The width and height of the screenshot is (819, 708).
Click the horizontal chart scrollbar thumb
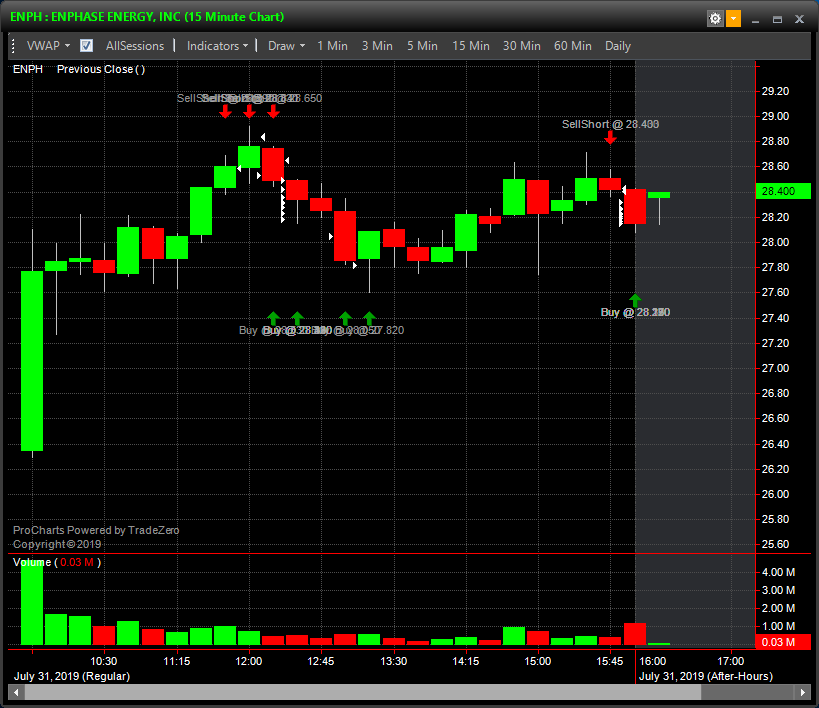[x=362, y=692]
